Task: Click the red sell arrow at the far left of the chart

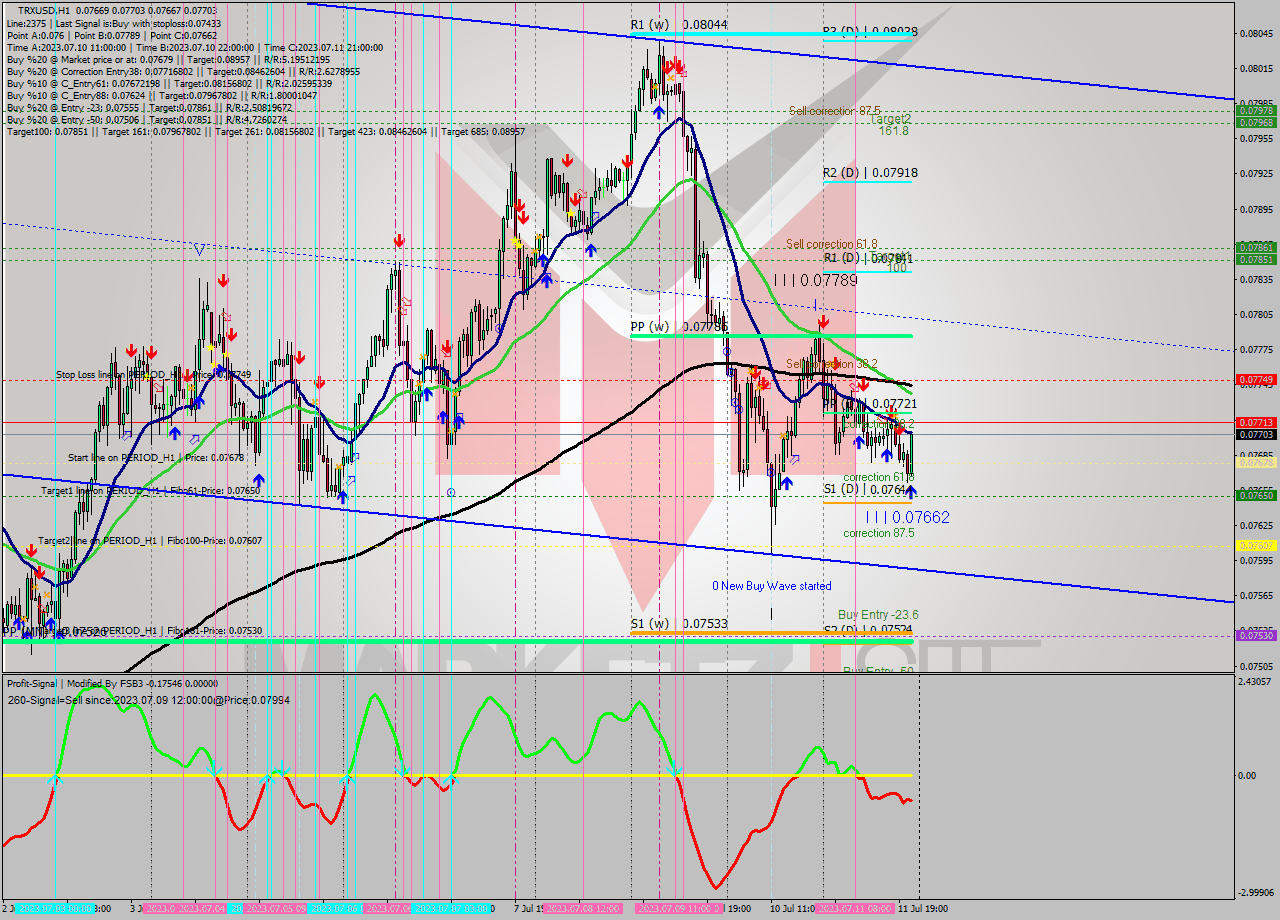Action: pyautogui.click(x=31, y=551)
